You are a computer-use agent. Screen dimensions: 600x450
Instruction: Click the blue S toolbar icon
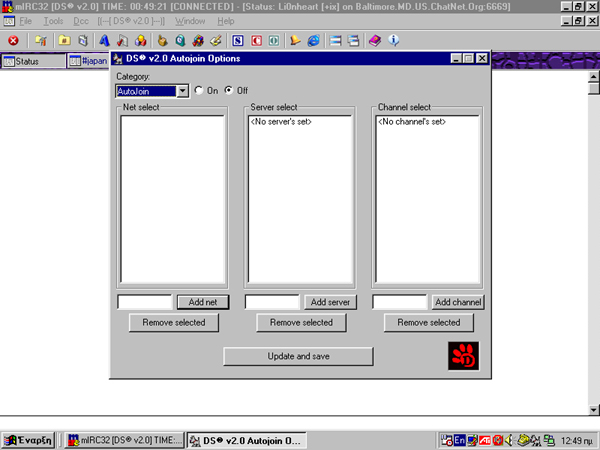point(238,41)
